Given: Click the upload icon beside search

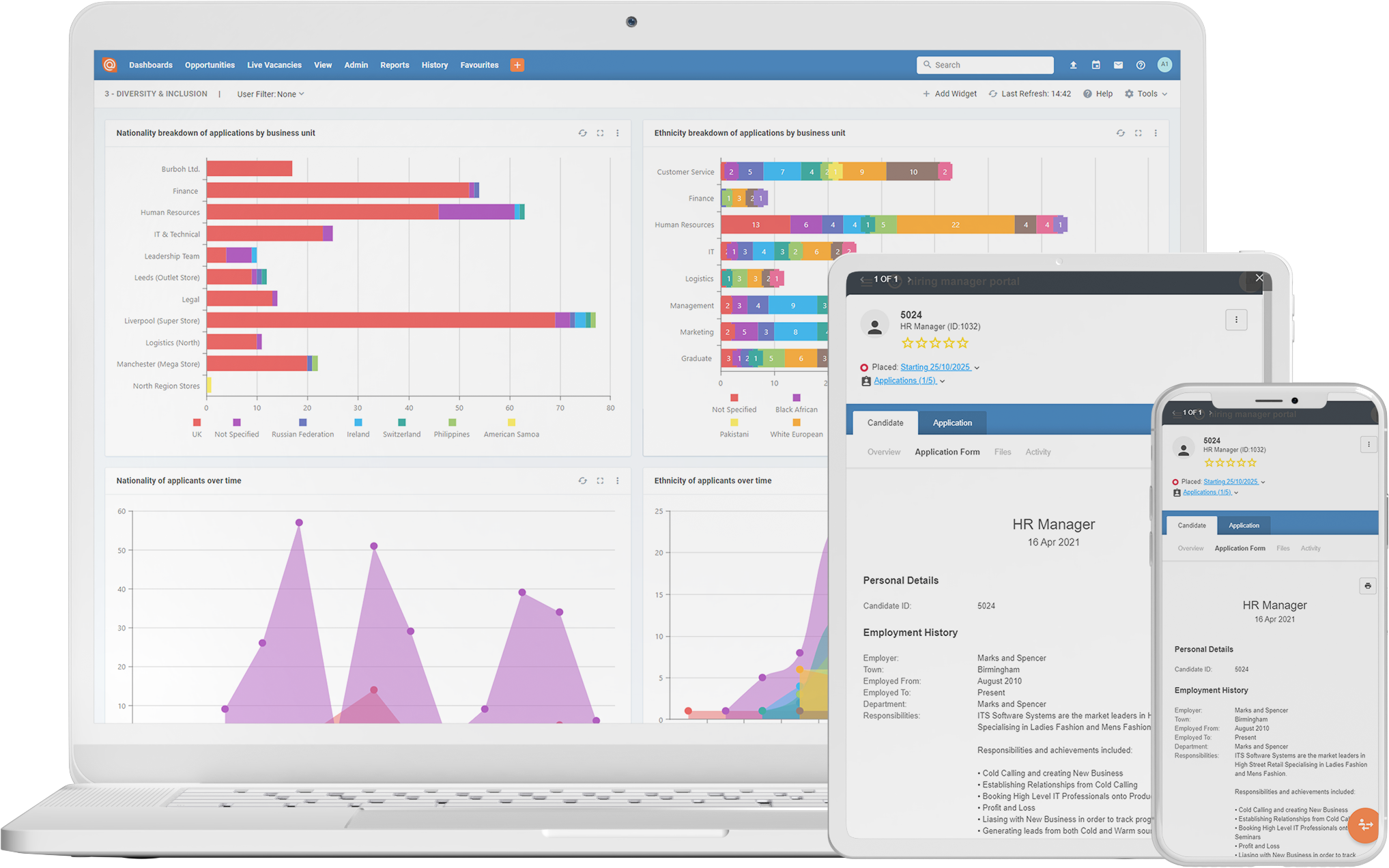Looking at the screenshot, I should (1073, 65).
